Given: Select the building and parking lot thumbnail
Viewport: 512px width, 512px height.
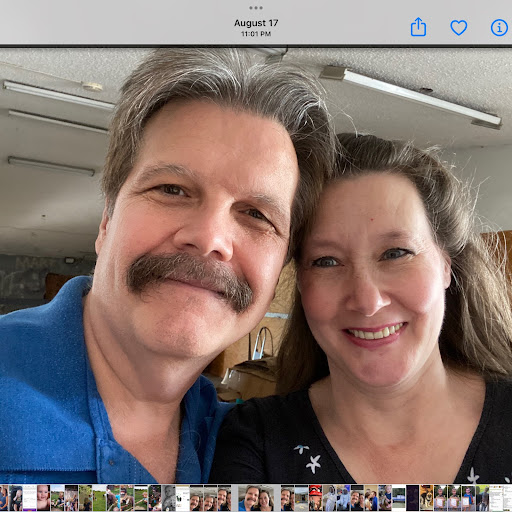Looking at the screenshot, I should (x=301, y=498).
